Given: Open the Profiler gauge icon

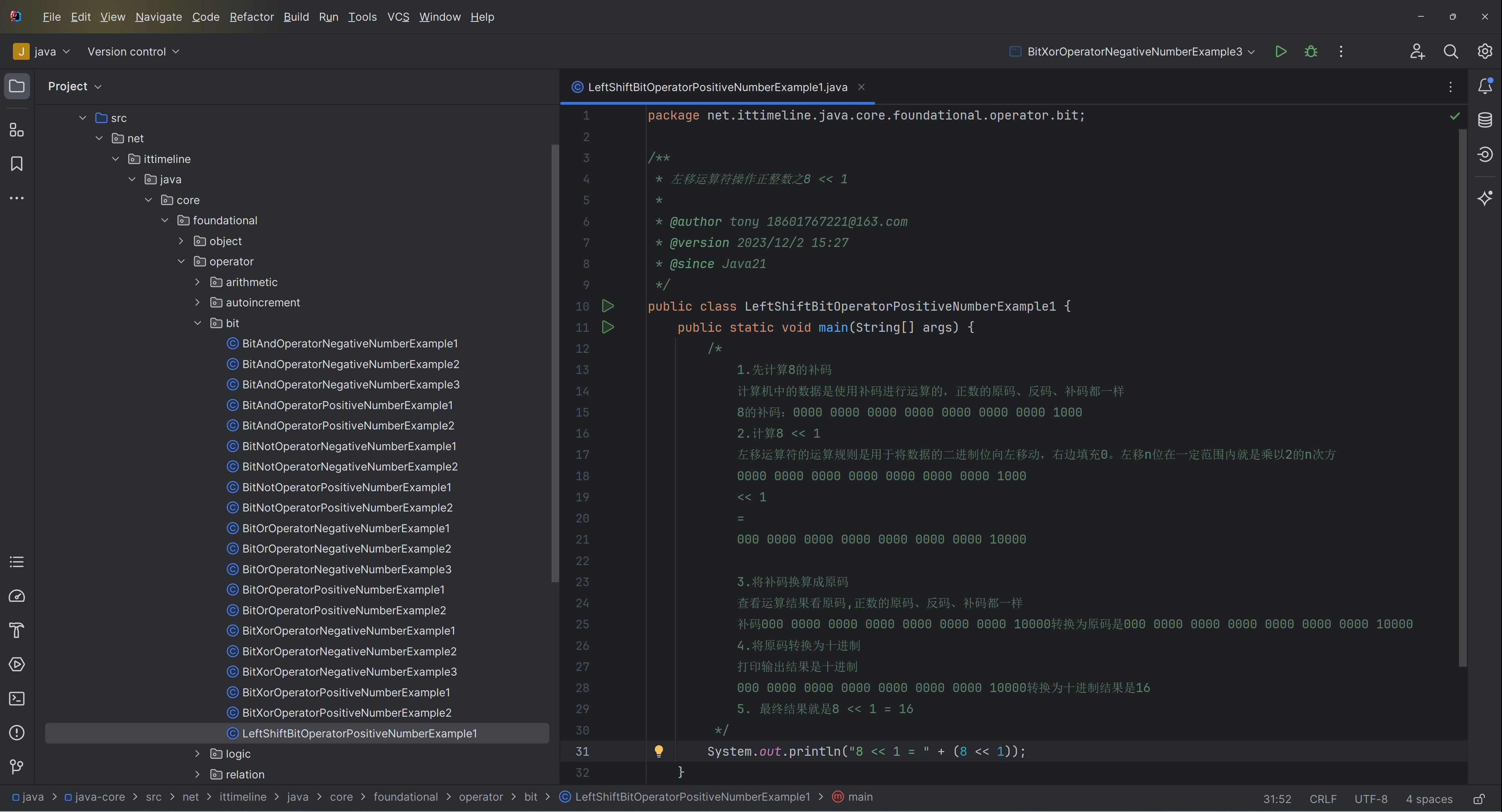Looking at the screenshot, I should pos(17,596).
